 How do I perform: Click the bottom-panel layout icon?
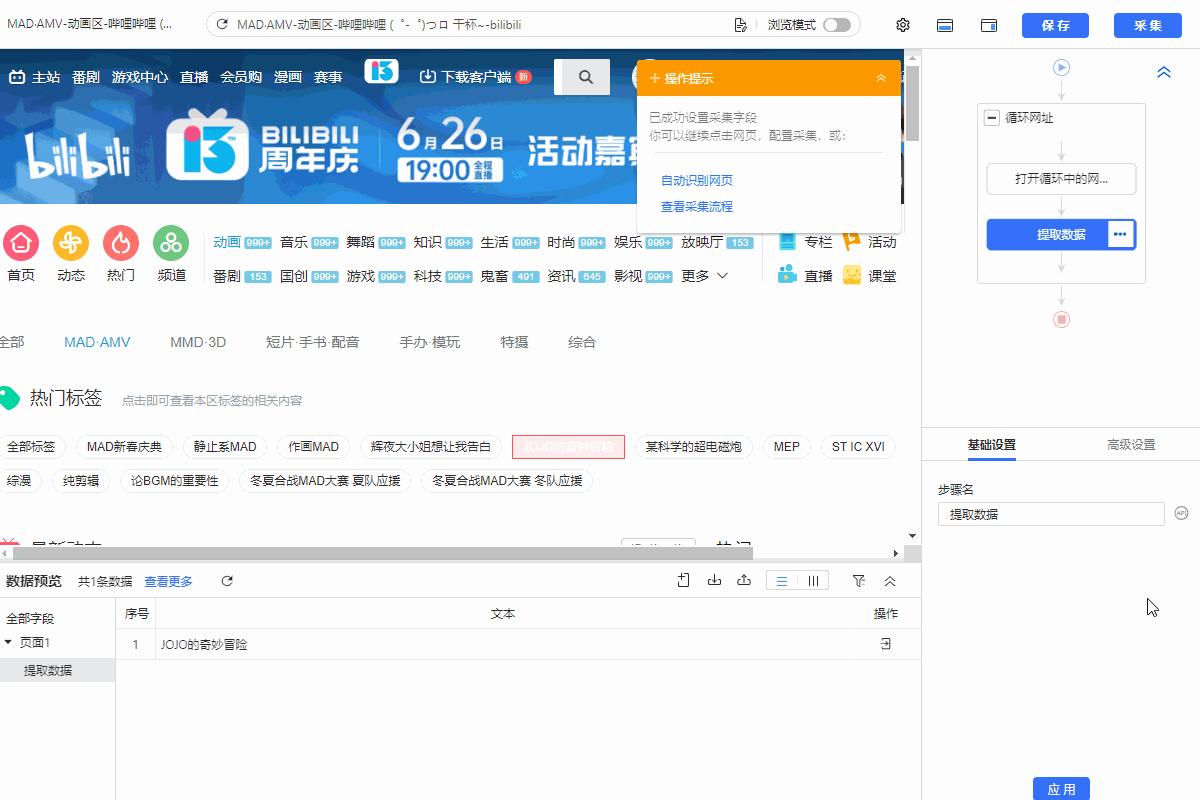(x=944, y=25)
